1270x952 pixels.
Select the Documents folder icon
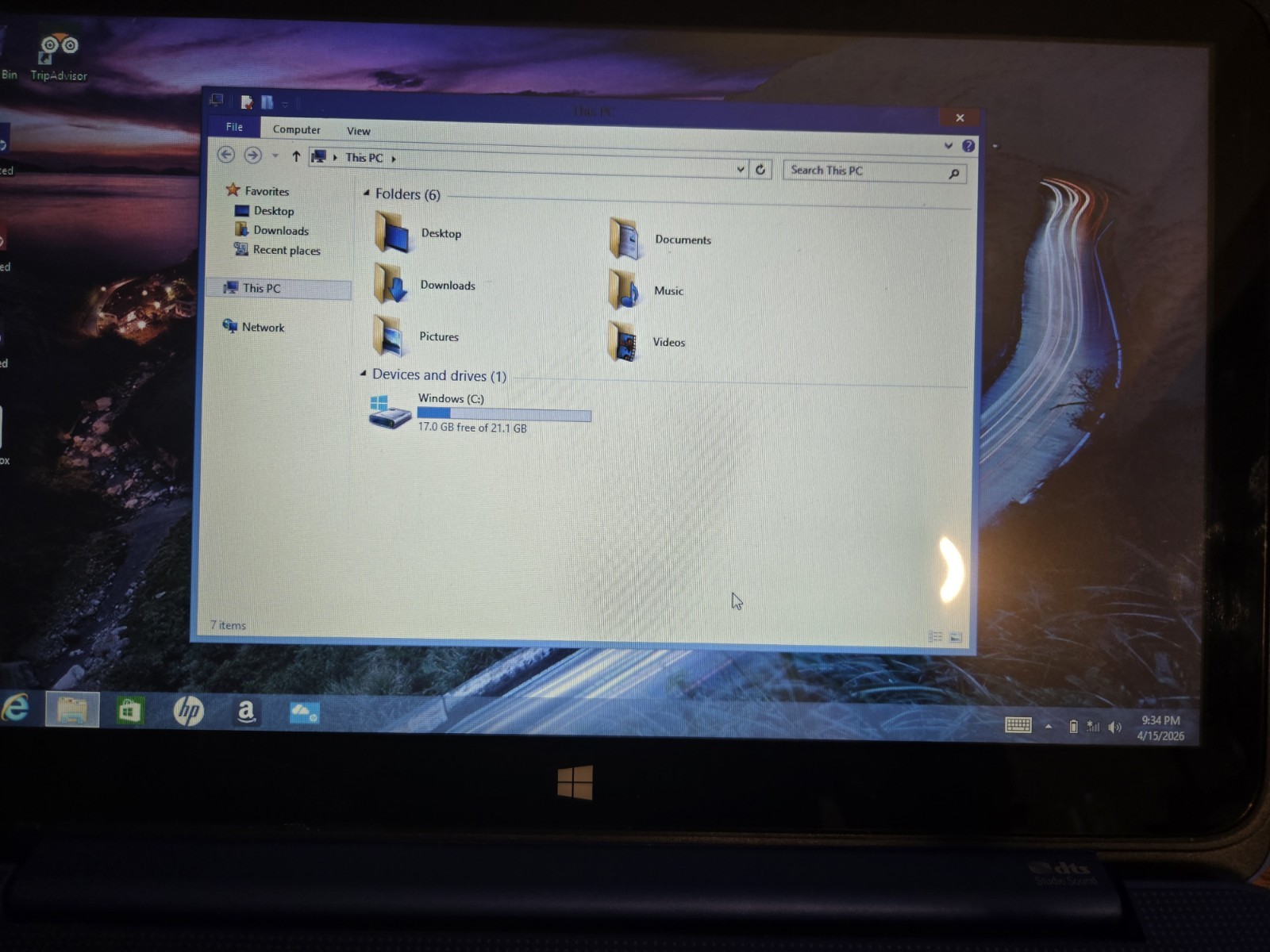[x=624, y=238]
